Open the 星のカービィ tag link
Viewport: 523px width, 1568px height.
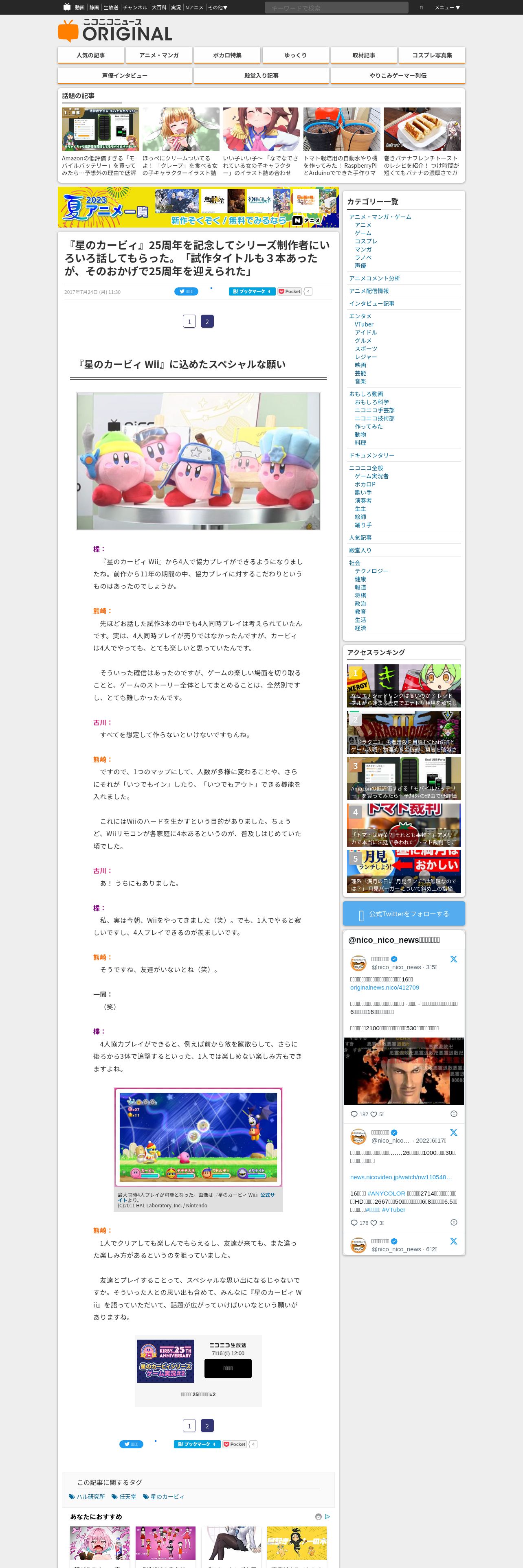[167, 1496]
